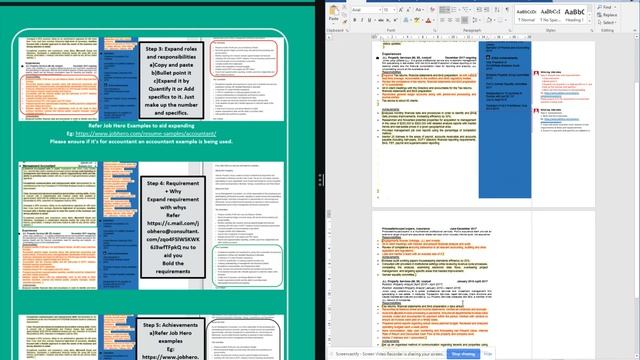The image size is (640, 360).
Task: Apply the Normal style
Action: pyautogui.click(x=526, y=15)
